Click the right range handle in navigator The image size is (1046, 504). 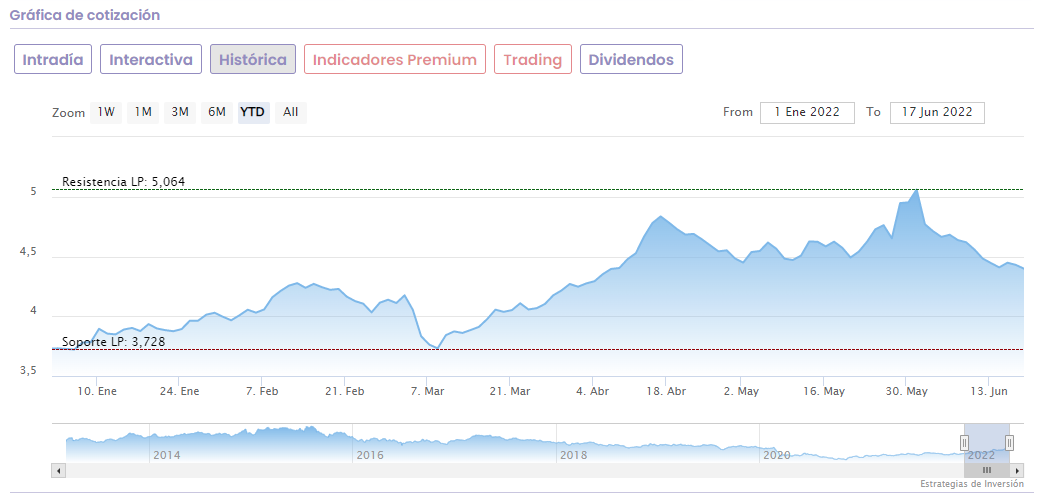[x=1009, y=443]
